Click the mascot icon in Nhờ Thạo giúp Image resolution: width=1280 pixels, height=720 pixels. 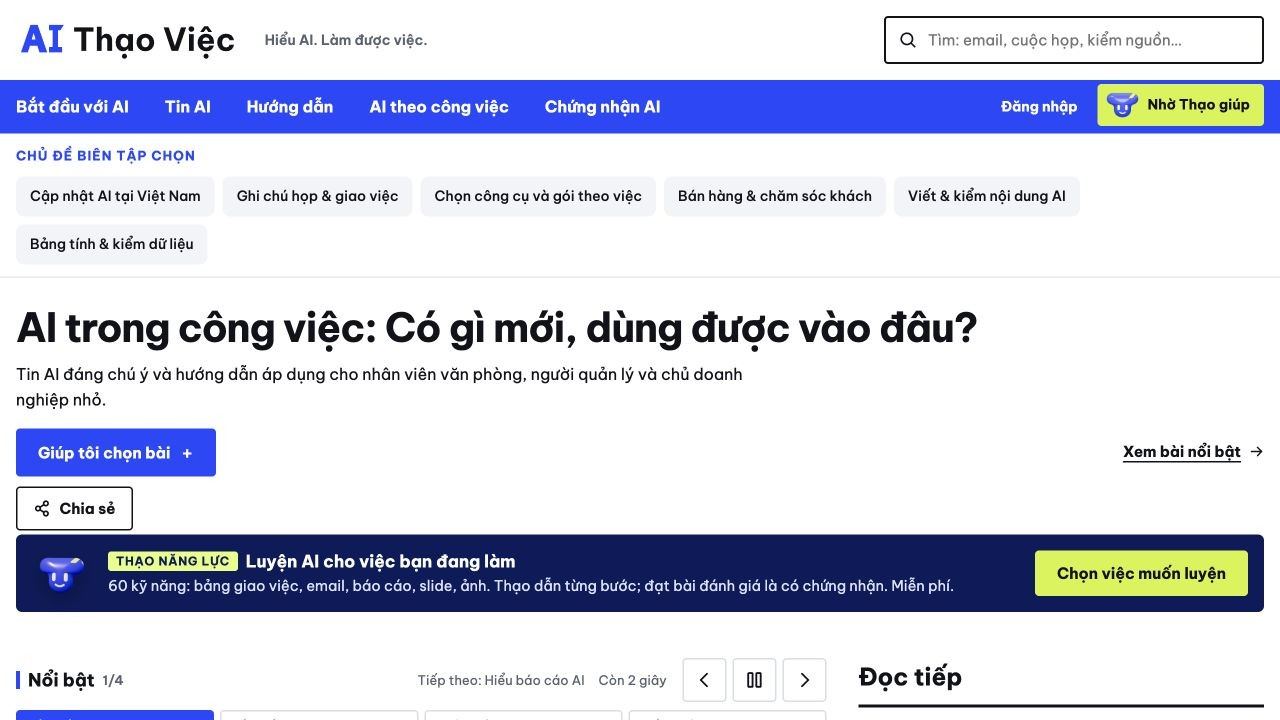coord(1122,105)
